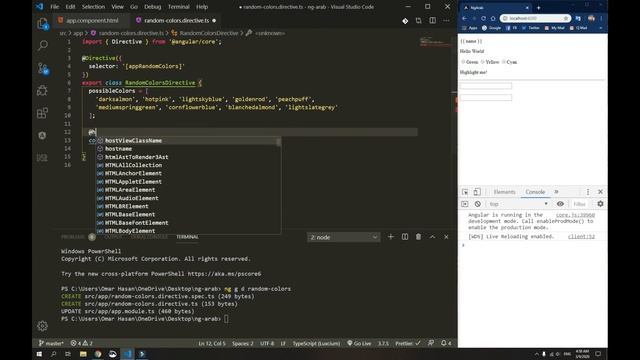Click the notifications bell in status bar
Screen dimensions: 640x360
click(x=446, y=343)
